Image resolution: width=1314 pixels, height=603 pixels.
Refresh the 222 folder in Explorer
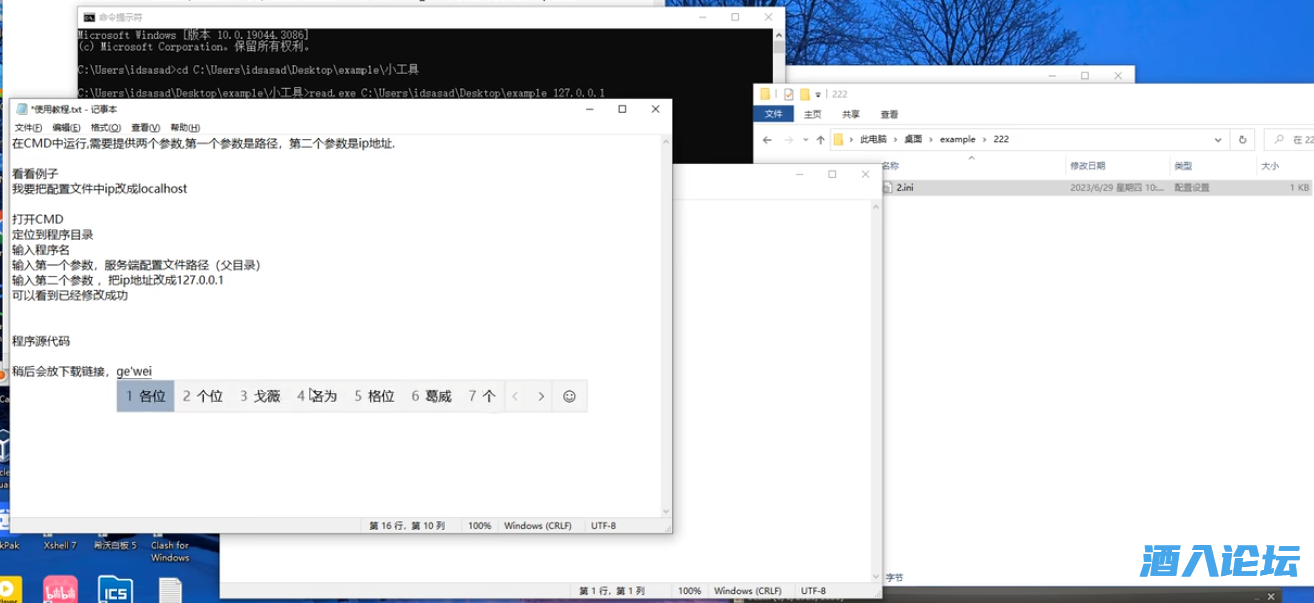point(1242,140)
